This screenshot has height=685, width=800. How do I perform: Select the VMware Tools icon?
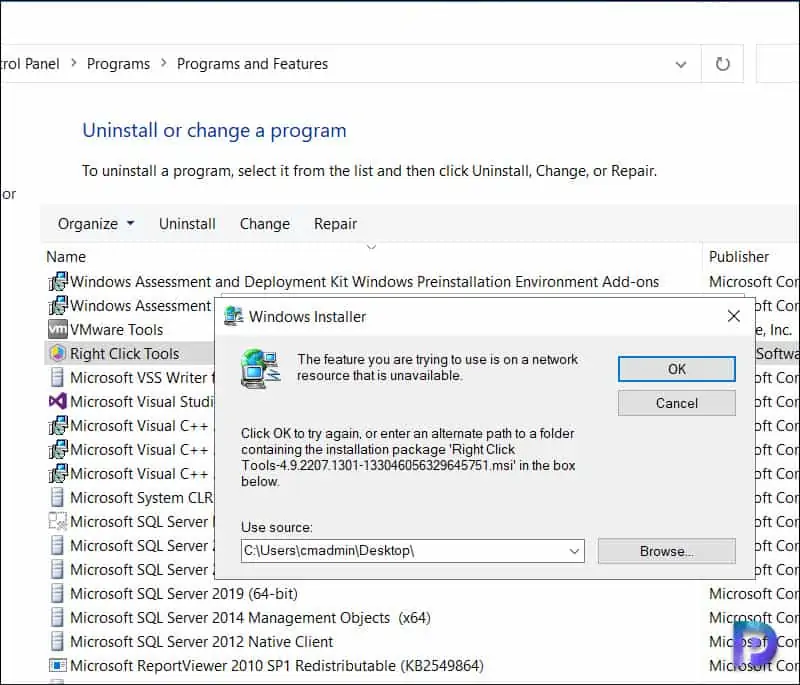(57, 329)
